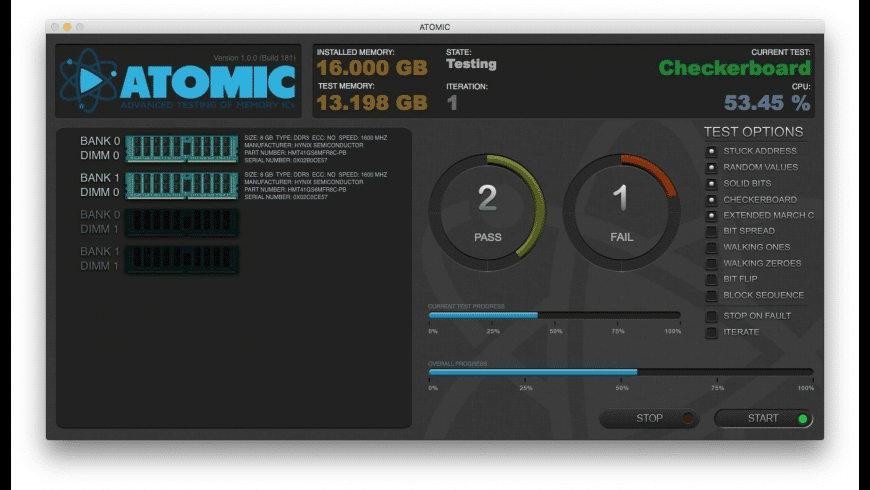
Task: Enable the Bit Spread test
Action: point(711,231)
